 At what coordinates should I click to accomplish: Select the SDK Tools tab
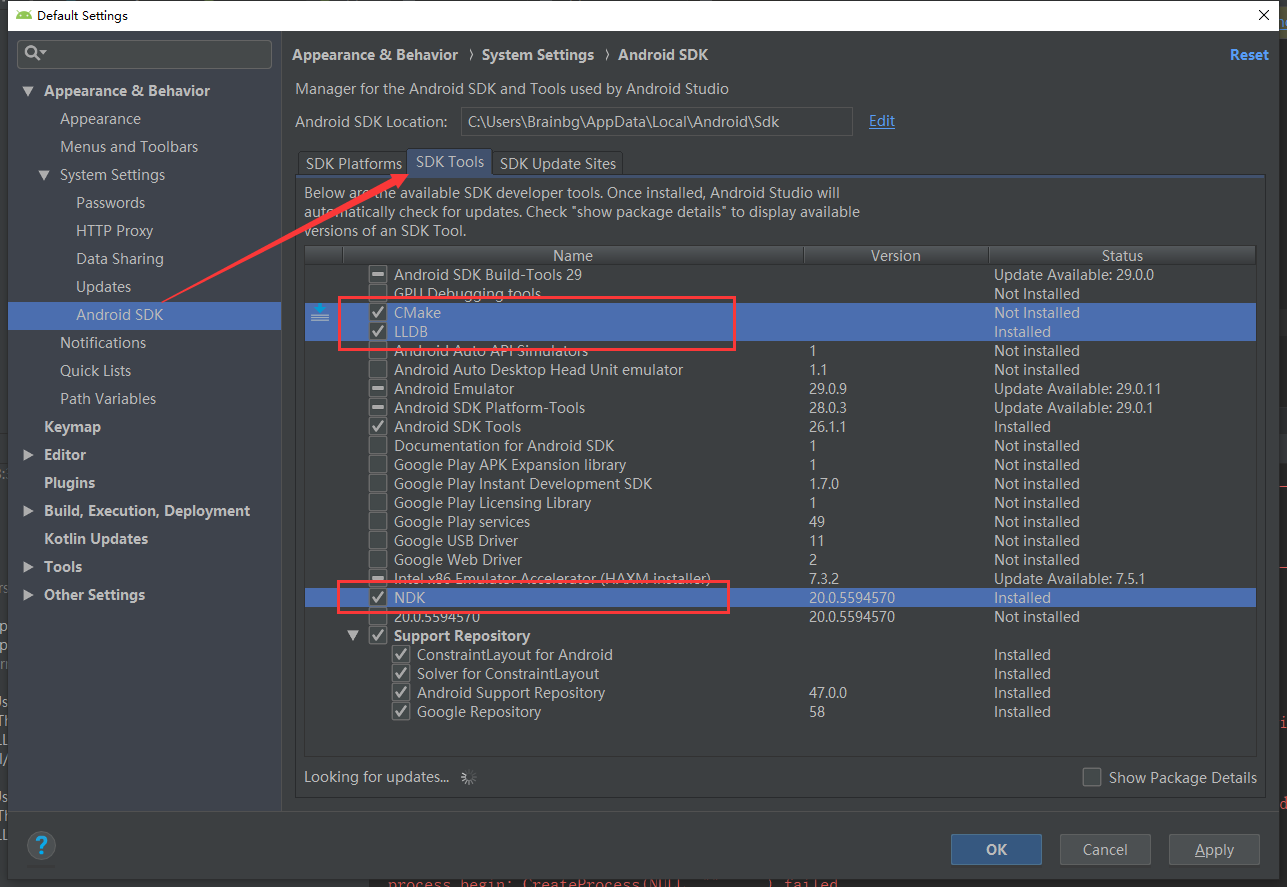point(450,162)
